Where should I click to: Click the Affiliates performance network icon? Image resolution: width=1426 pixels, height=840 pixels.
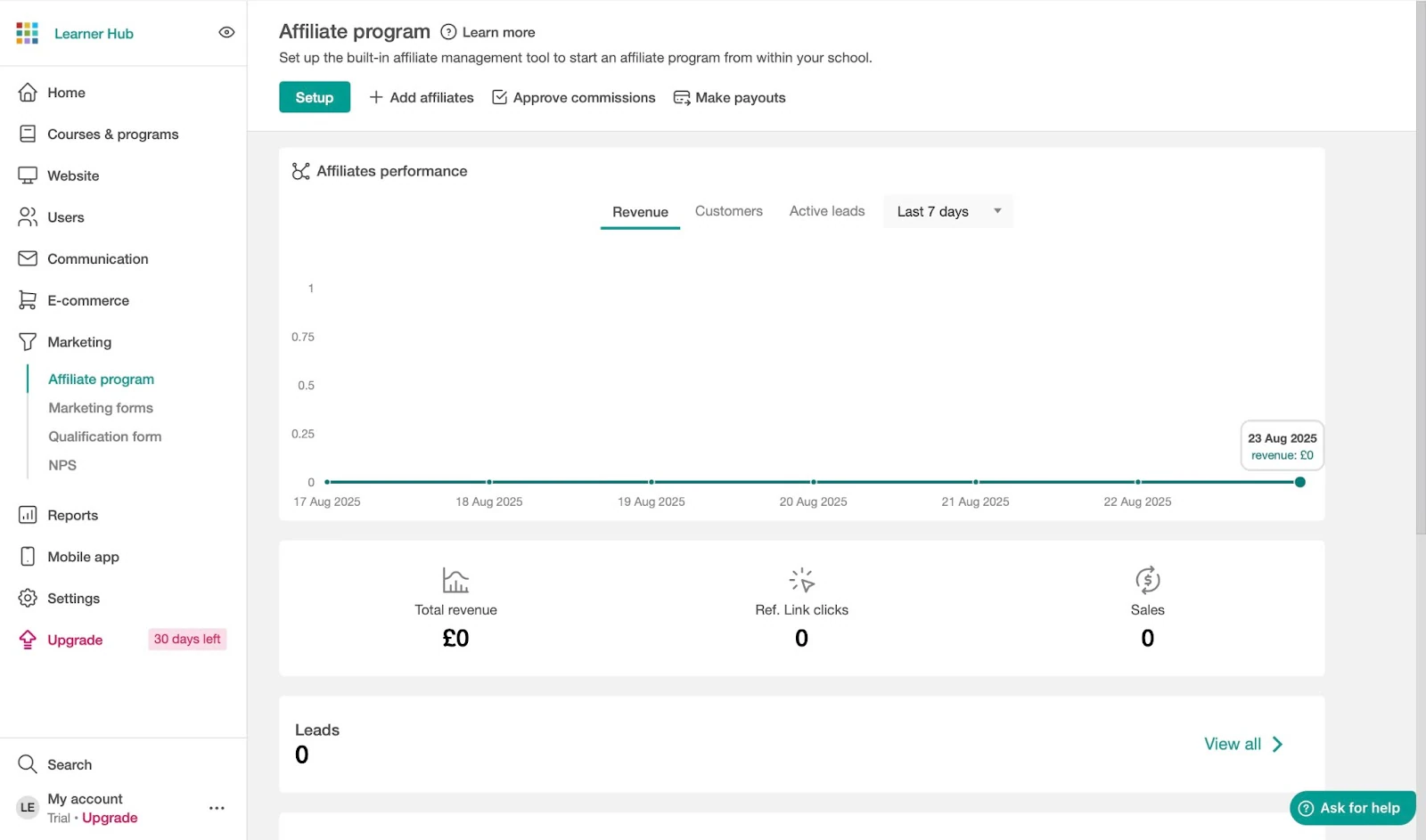(301, 171)
